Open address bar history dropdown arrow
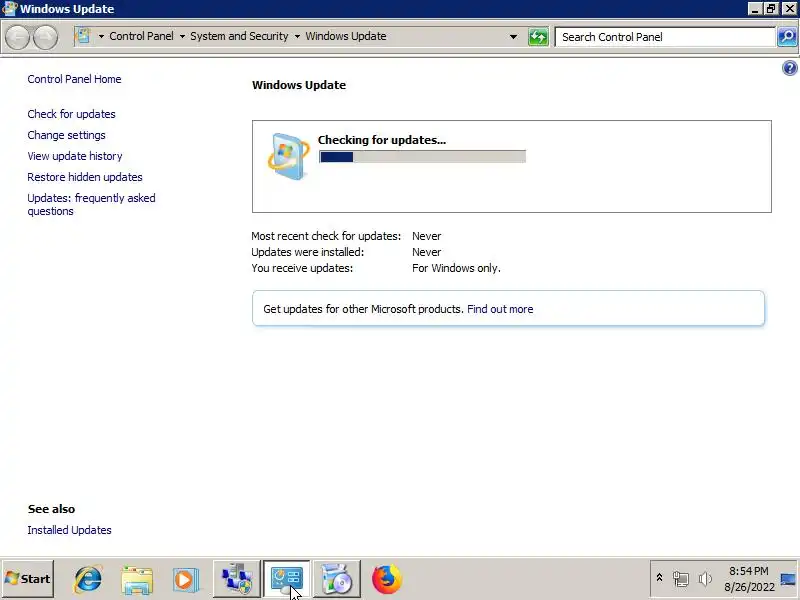This screenshot has width=800, height=600. pyautogui.click(x=513, y=37)
